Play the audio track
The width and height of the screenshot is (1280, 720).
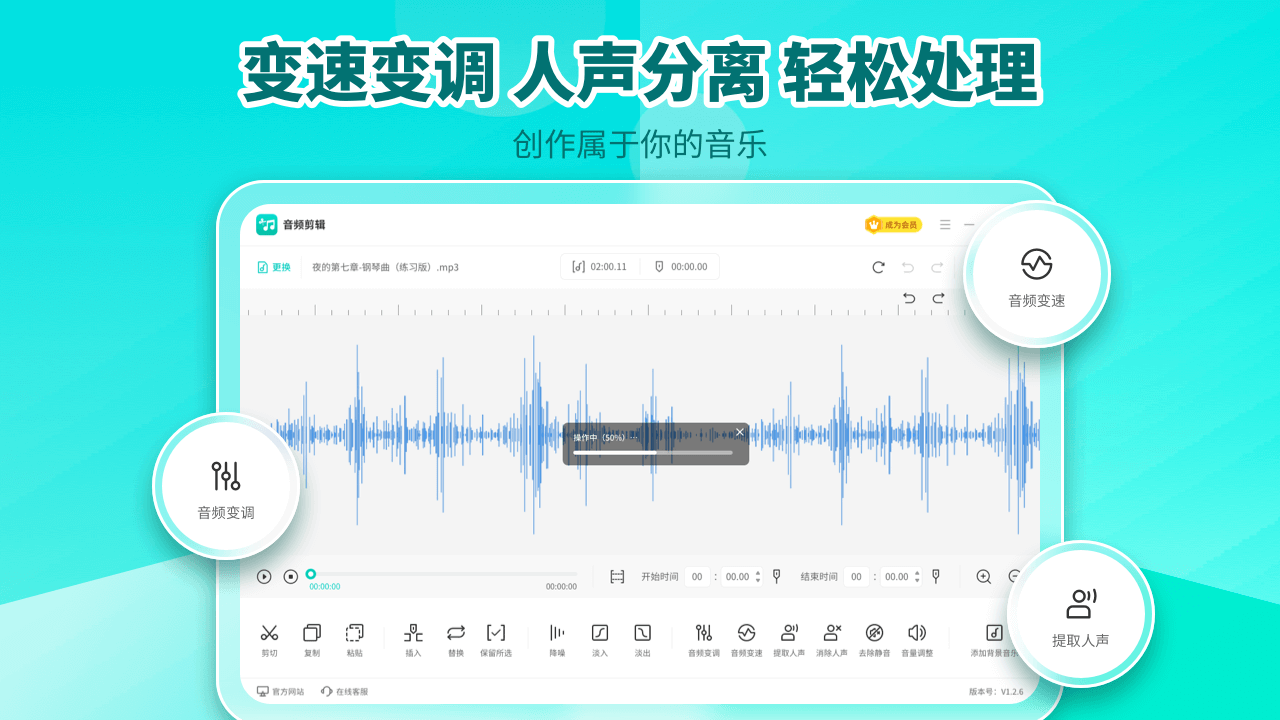[264, 576]
